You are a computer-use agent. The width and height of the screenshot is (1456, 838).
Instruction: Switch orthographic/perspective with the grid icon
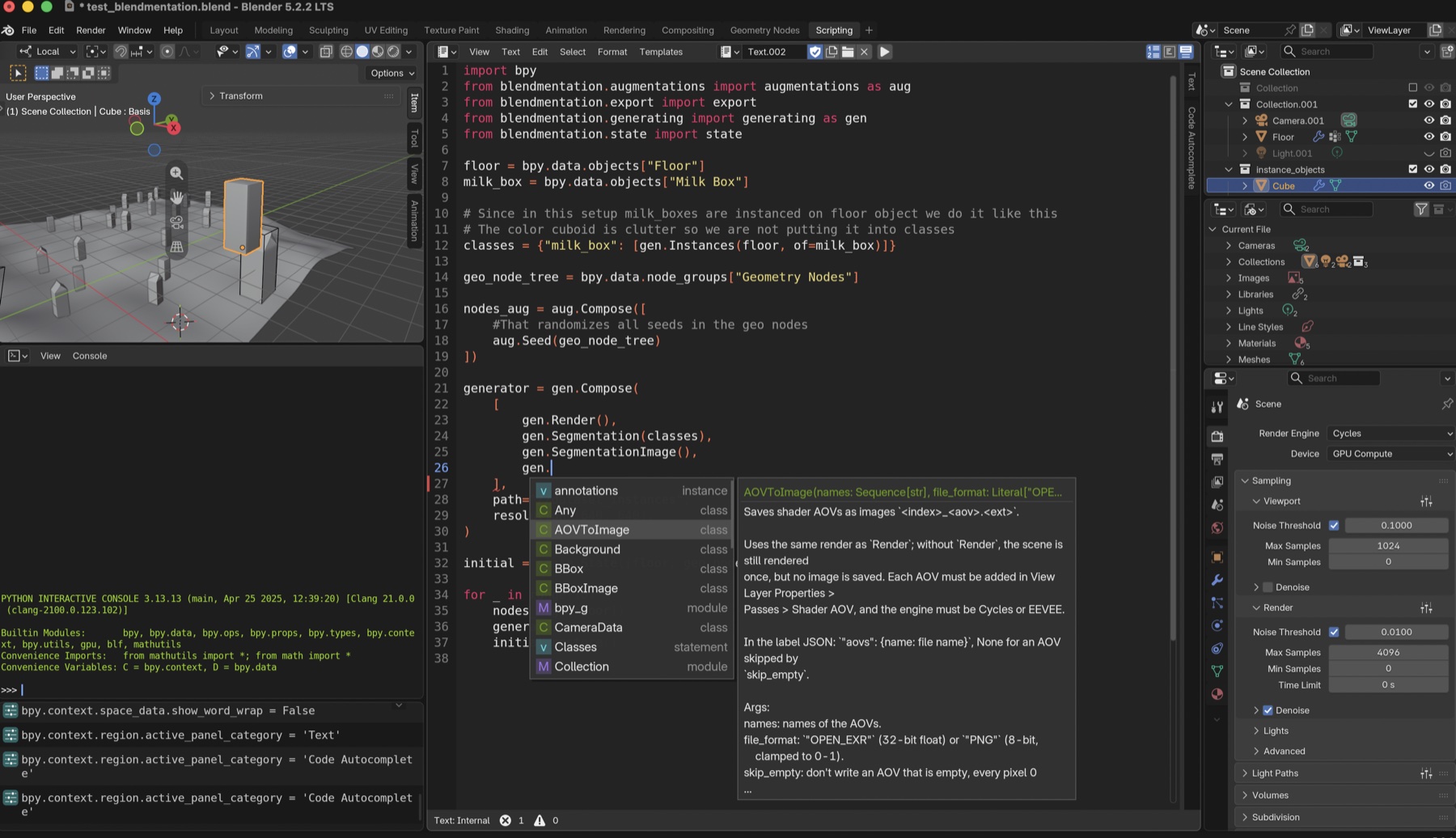pyautogui.click(x=176, y=247)
